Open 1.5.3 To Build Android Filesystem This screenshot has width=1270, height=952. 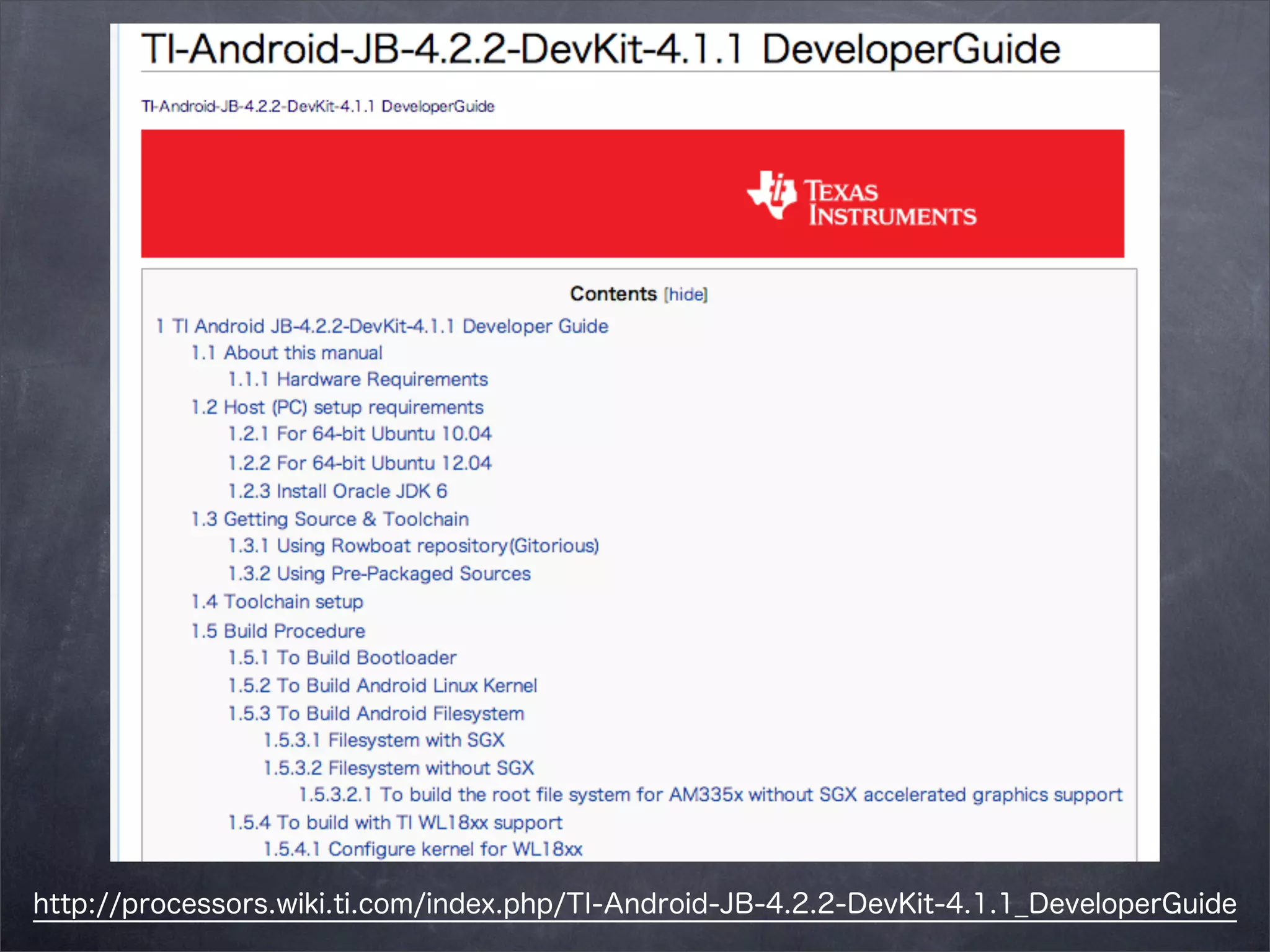click(x=376, y=713)
